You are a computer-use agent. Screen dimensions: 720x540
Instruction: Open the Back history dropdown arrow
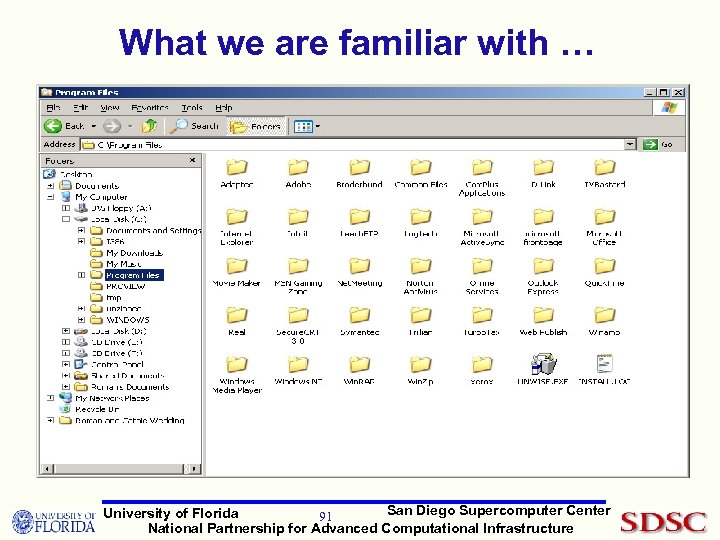(94, 126)
